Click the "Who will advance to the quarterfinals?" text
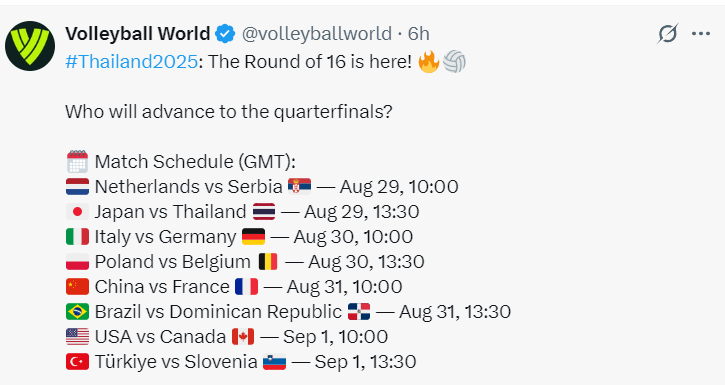The image size is (725, 385). click(x=229, y=112)
